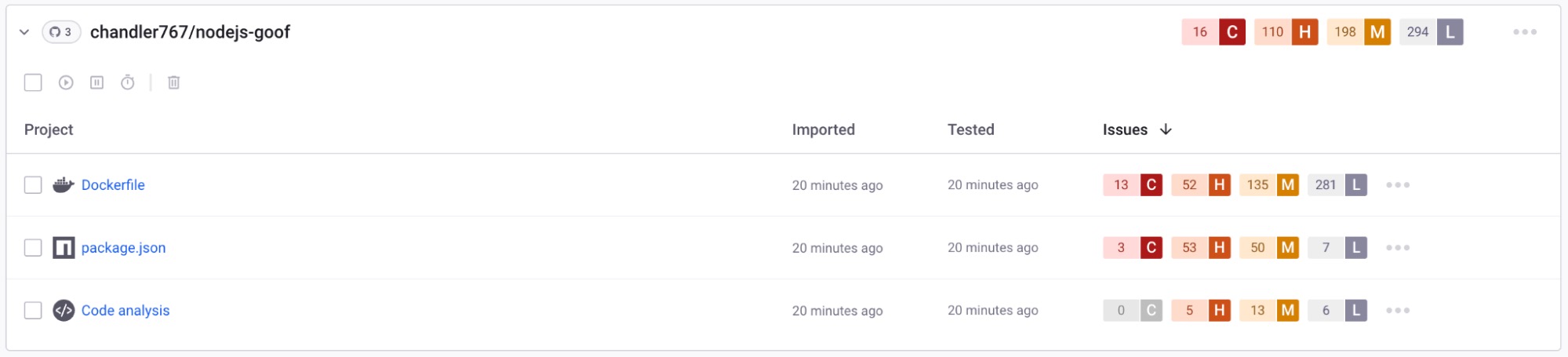Open the package.json project link
This screenshot has height=357, width=1568.
tap(123, 248)
